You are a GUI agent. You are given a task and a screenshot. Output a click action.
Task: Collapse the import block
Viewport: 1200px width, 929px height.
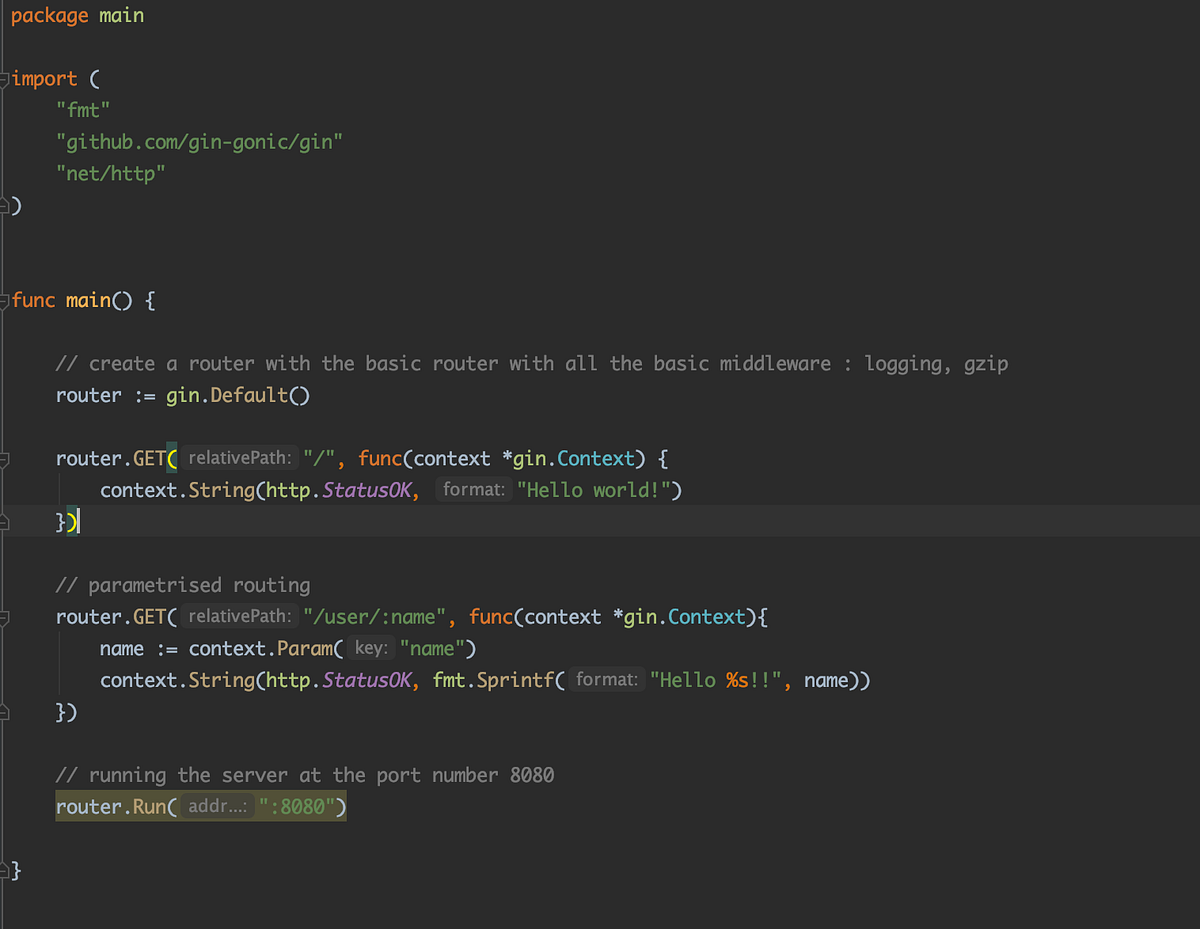(x=5, y=78)
